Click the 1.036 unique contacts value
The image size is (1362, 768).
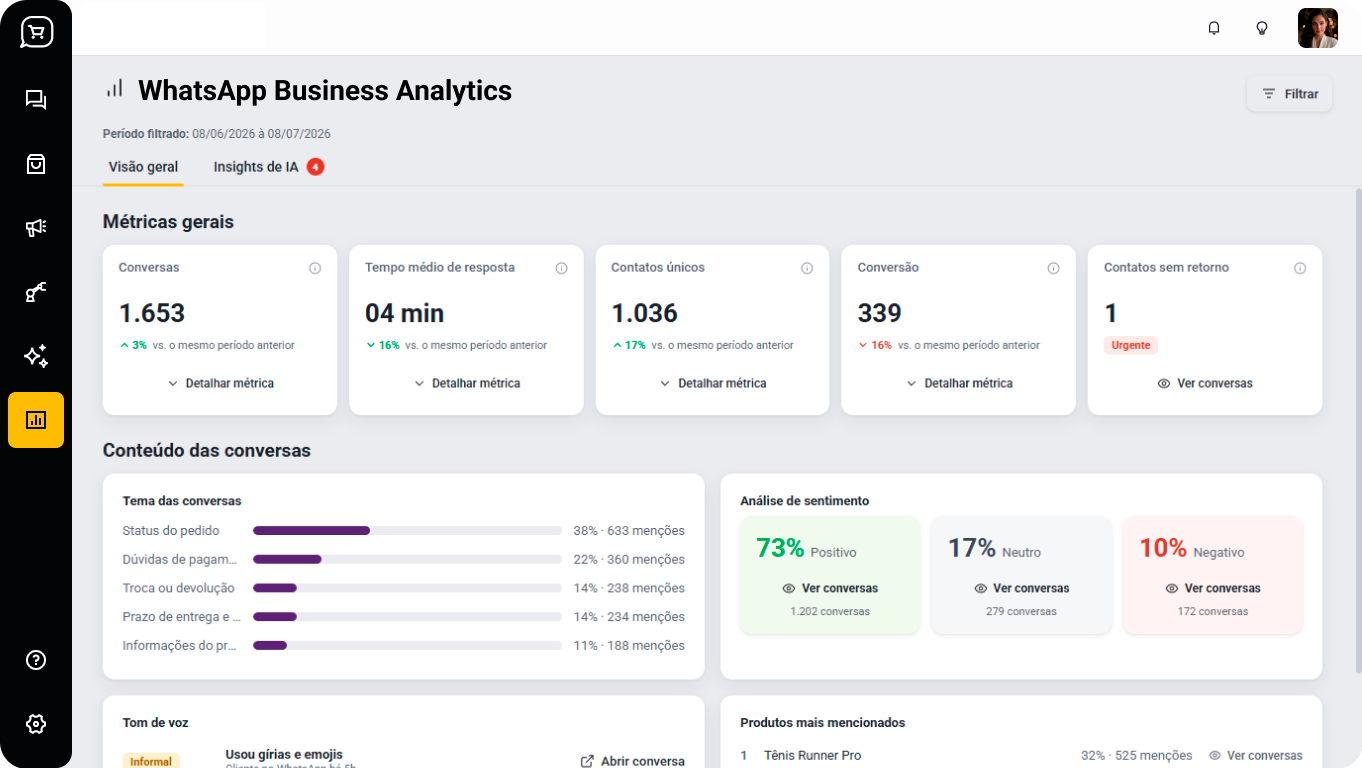click(644, 313)
